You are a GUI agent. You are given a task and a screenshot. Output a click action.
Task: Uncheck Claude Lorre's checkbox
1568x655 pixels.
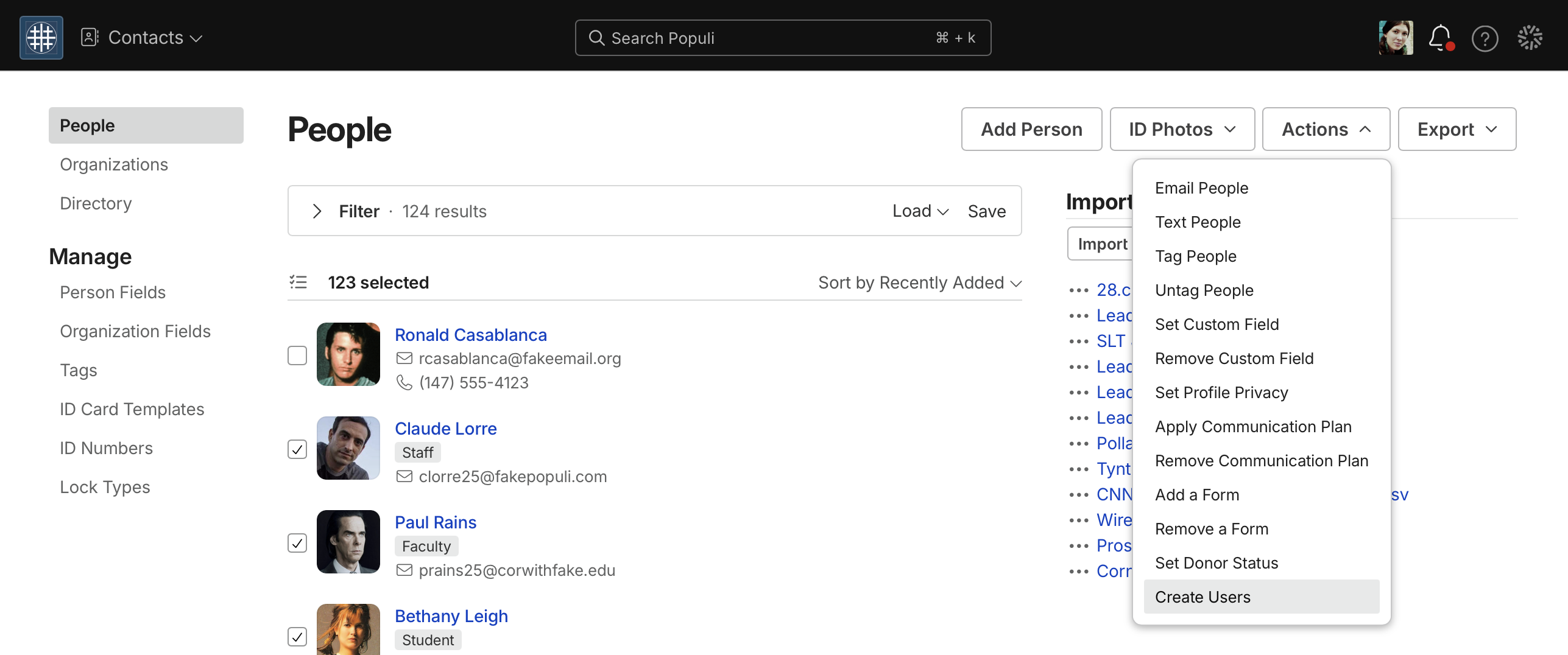297,449
